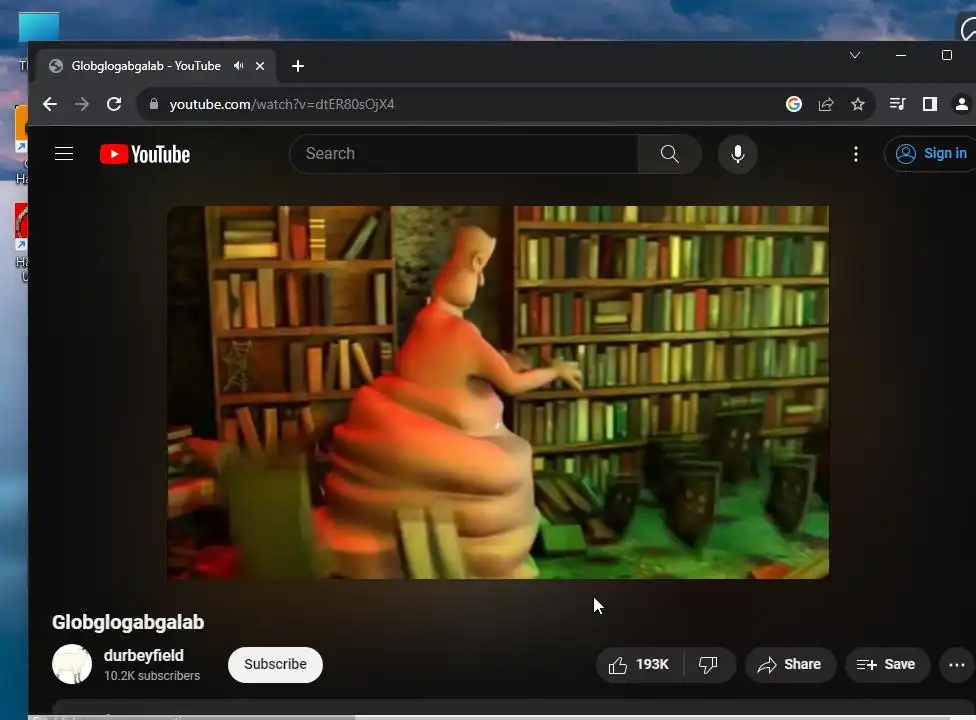Mute tab via speaker icon
976x720 pixels.
tap(238, 65)
